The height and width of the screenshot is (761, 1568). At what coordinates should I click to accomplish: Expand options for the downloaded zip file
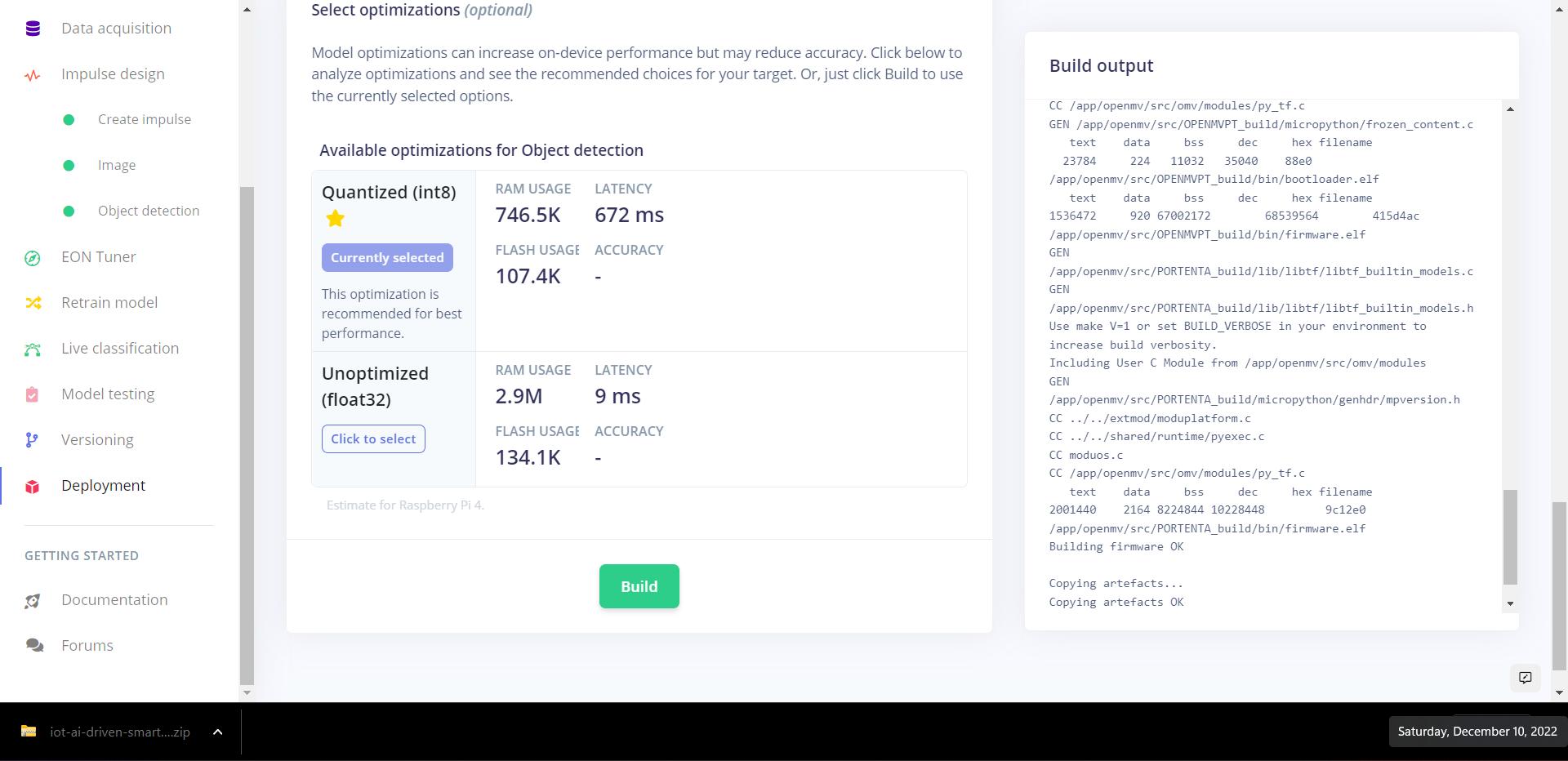(217, 732)
